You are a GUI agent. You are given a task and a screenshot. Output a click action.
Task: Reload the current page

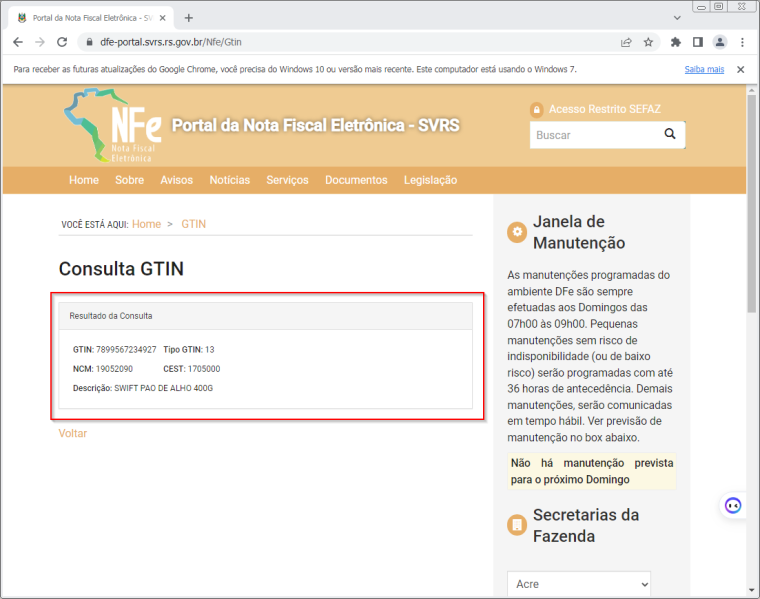pos(62,42)
